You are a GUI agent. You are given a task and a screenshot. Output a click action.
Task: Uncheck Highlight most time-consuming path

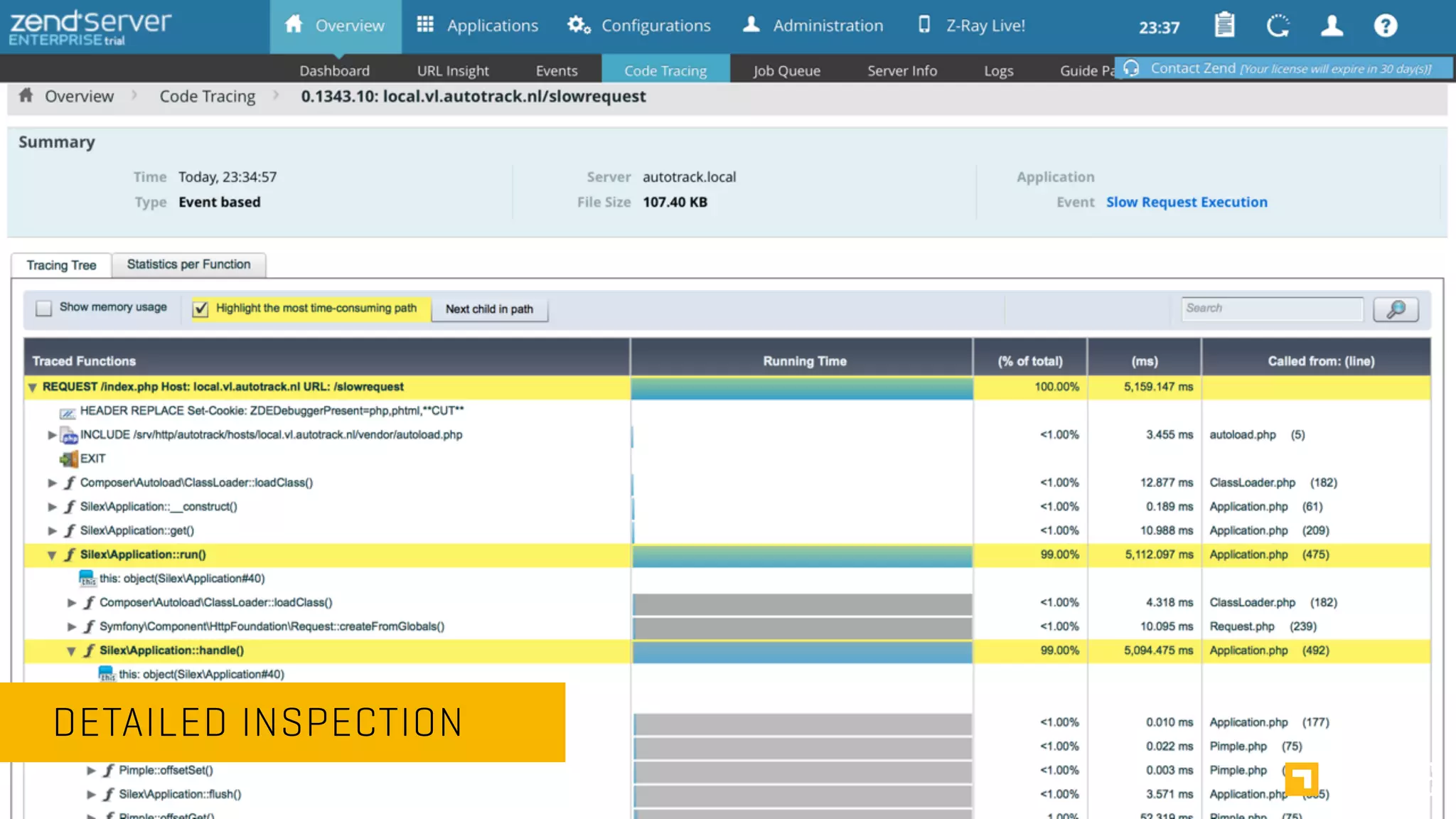coord(201,309)
